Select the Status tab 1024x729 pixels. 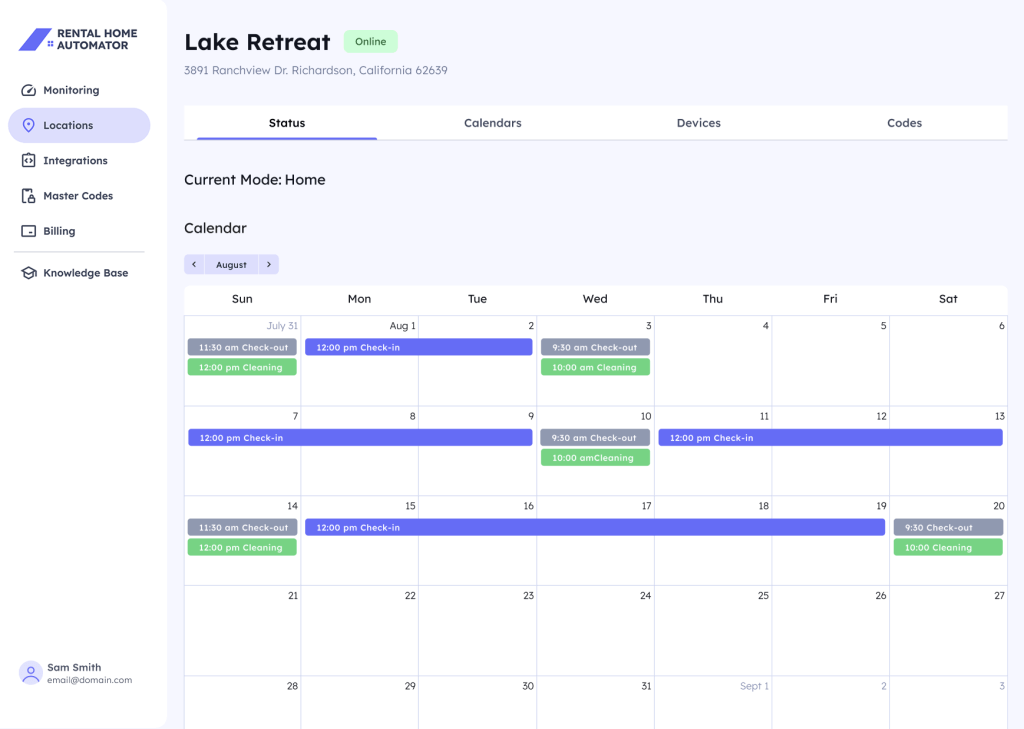287,123
